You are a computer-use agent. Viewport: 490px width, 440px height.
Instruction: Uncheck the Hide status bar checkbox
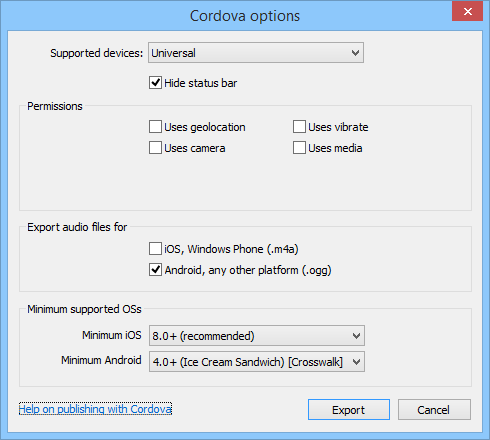(x=155, y=83)
